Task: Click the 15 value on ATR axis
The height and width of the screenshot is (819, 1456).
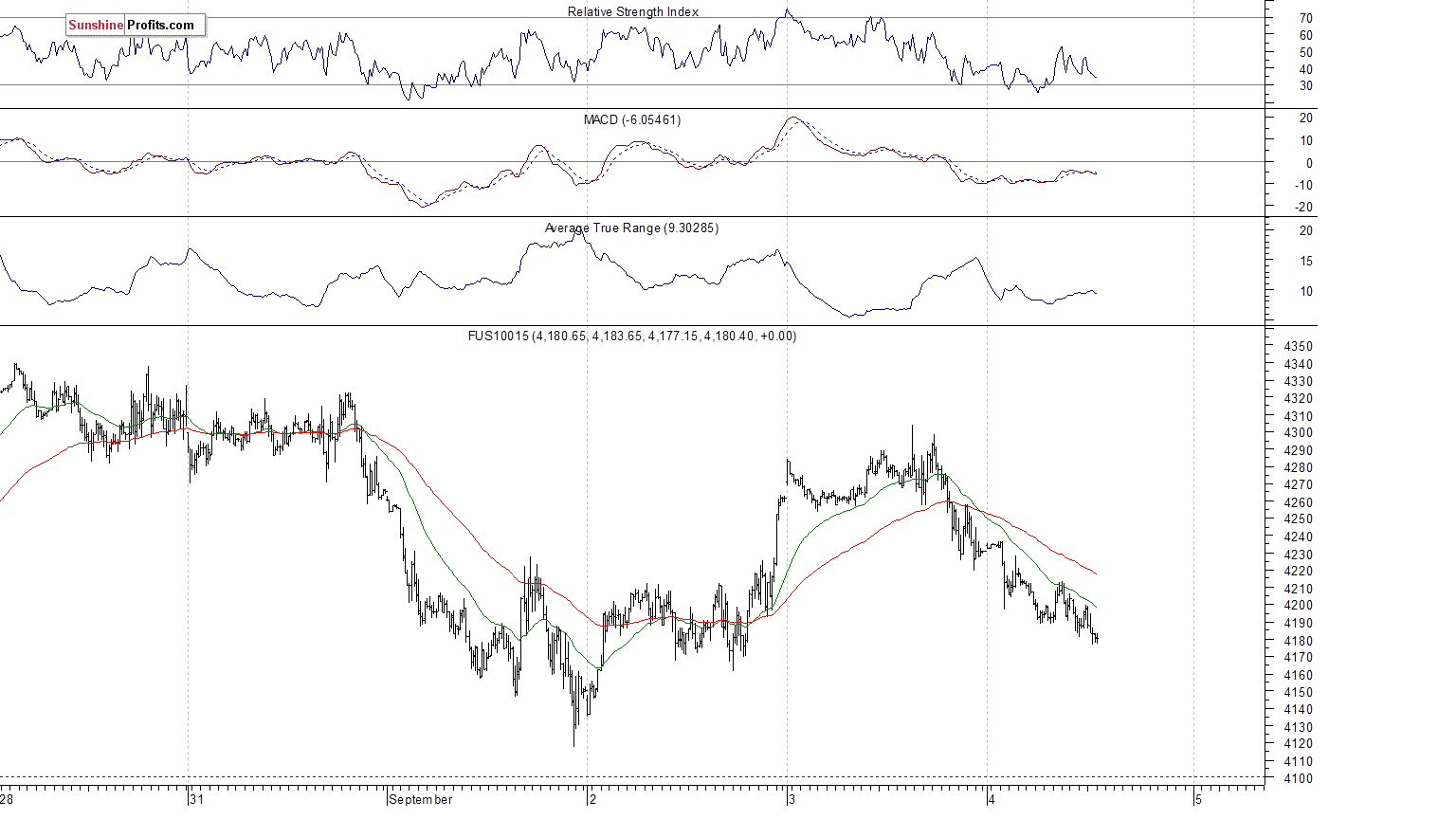Action: click(x=1306, y=261)
